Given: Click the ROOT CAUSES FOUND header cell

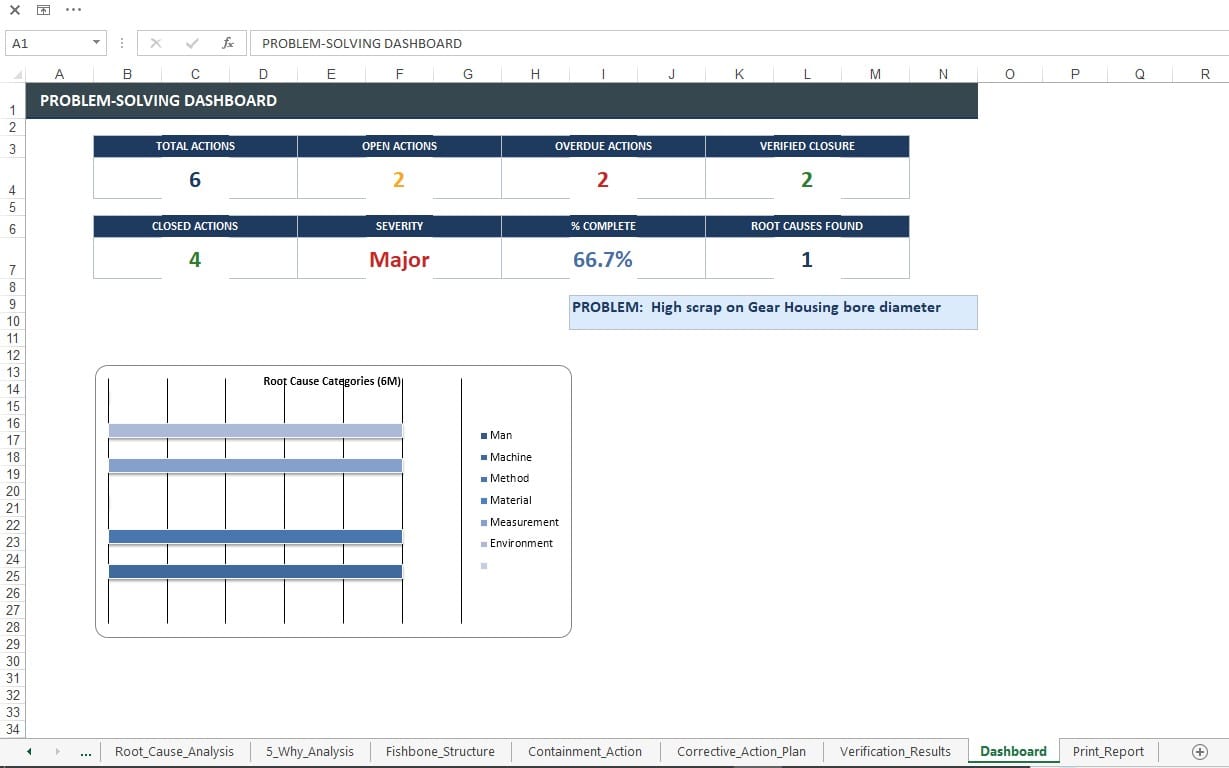Looking at the screenshot, I should [807, 226].
